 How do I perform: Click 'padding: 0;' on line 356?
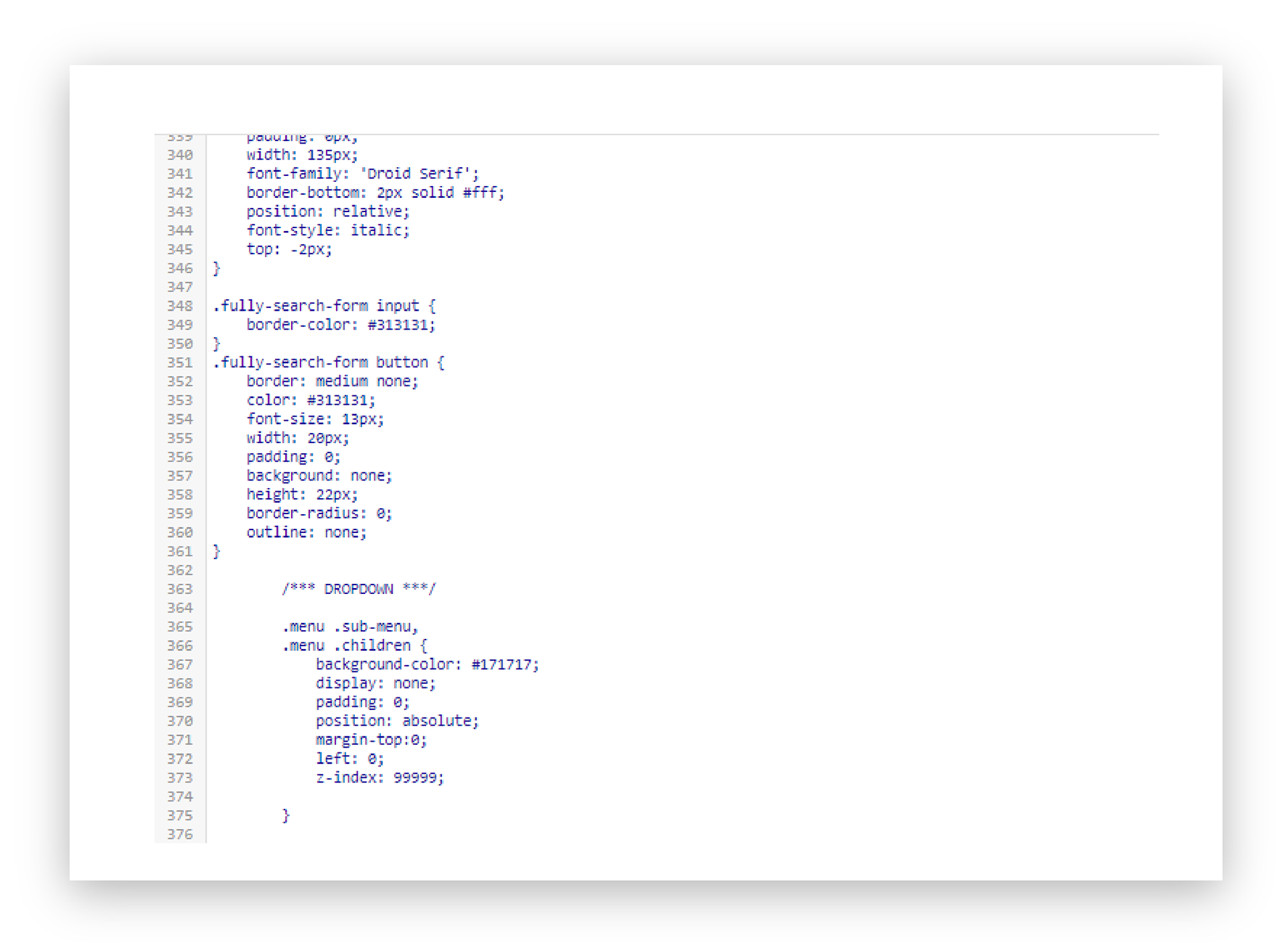[293, 457]
